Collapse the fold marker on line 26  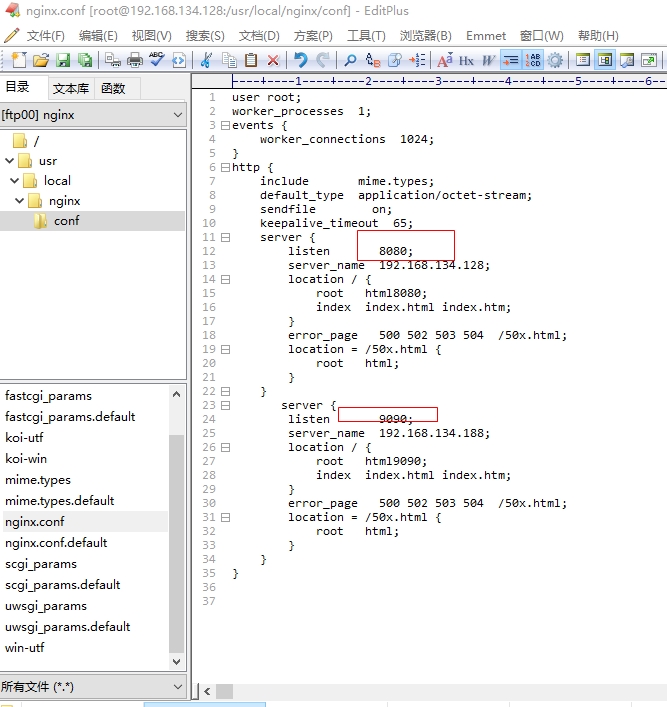225,447
